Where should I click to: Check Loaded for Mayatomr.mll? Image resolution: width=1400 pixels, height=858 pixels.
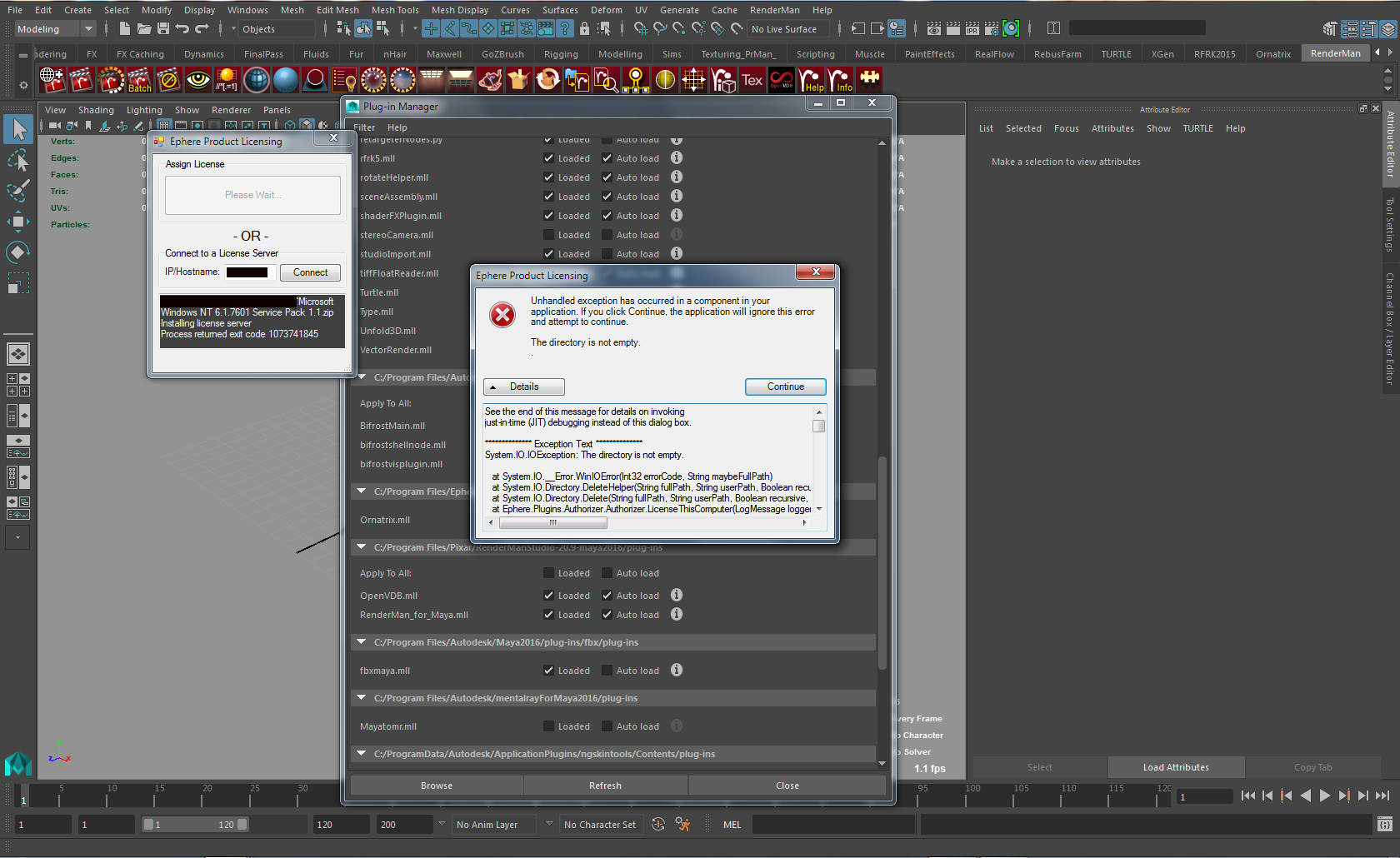pyautogui.click(x=548, y=726)
